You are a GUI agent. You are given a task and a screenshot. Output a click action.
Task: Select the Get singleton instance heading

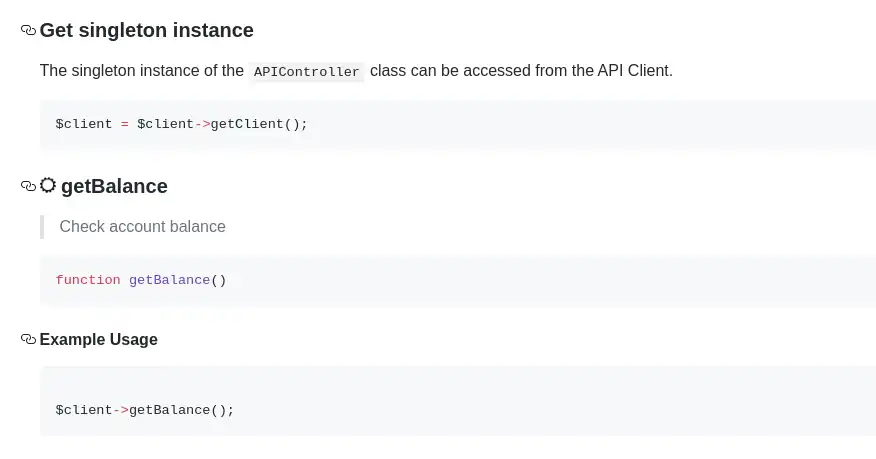click(x=146, y=31)
